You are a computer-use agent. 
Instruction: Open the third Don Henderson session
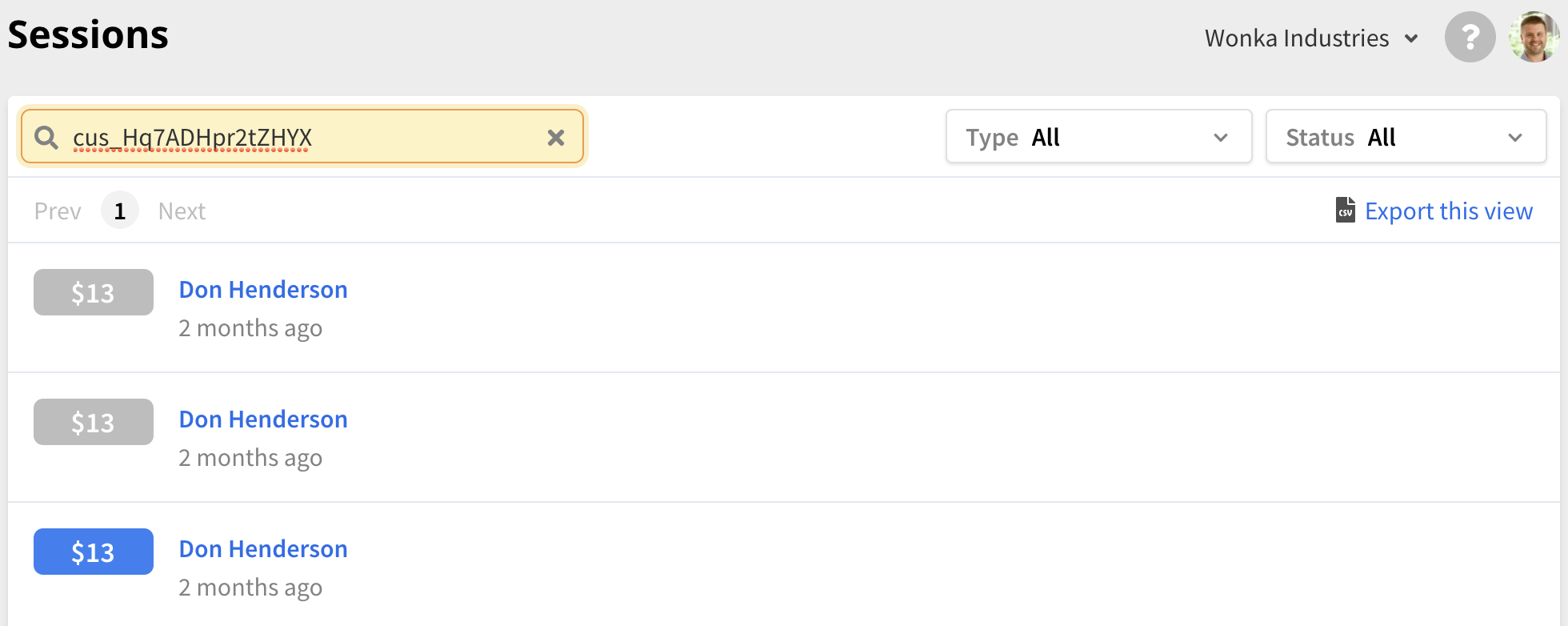click(263, 549)
